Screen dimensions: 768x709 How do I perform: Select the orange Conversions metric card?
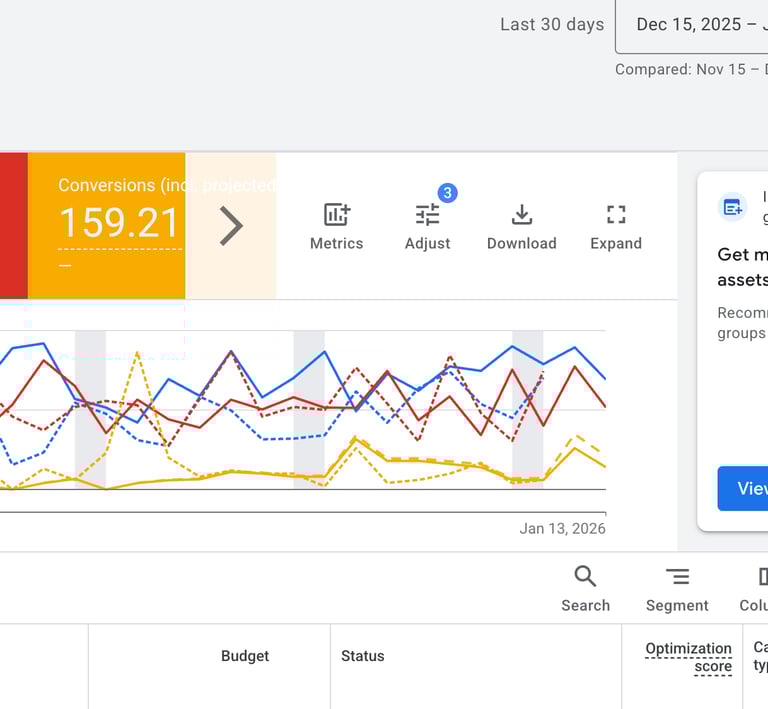pyautogui.click(x=106, y=226)
